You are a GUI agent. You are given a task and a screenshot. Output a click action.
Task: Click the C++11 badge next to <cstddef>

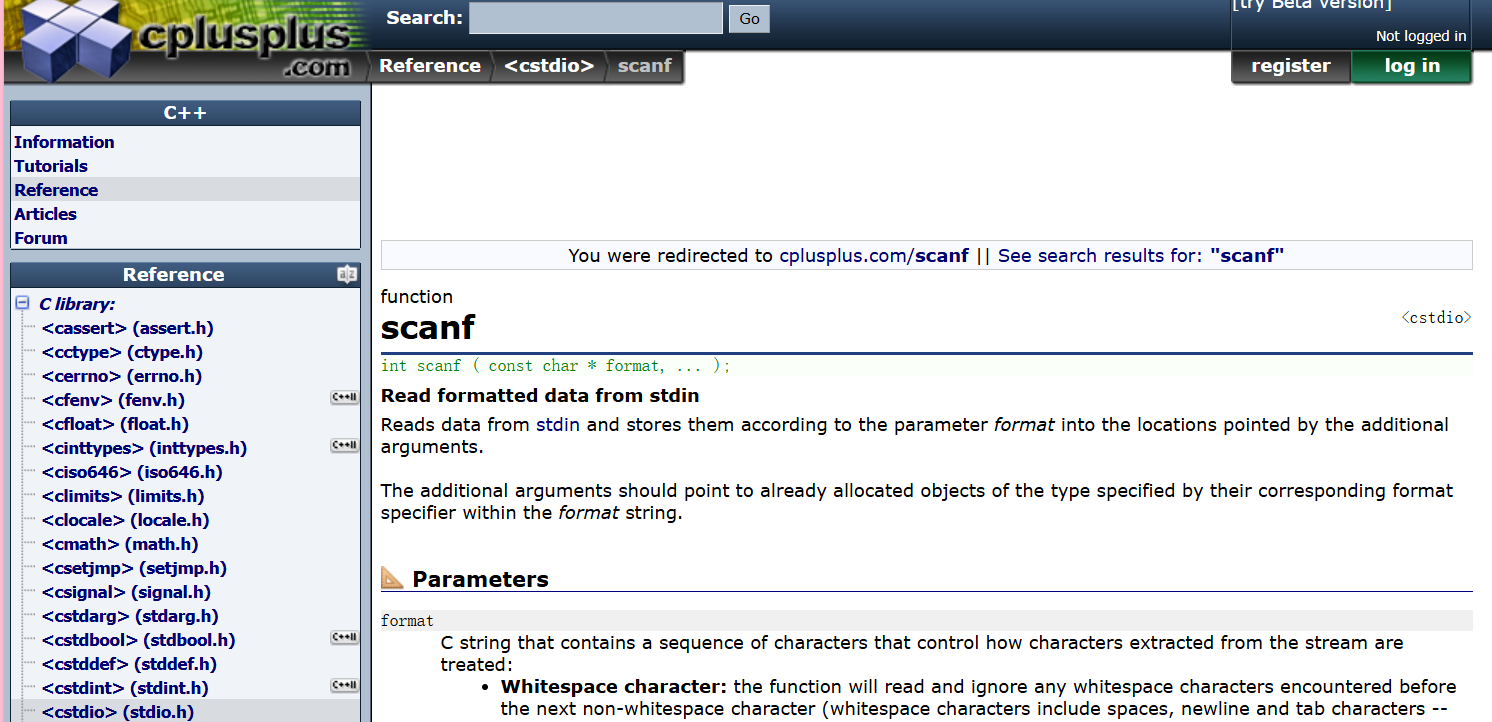click(344, 663)
